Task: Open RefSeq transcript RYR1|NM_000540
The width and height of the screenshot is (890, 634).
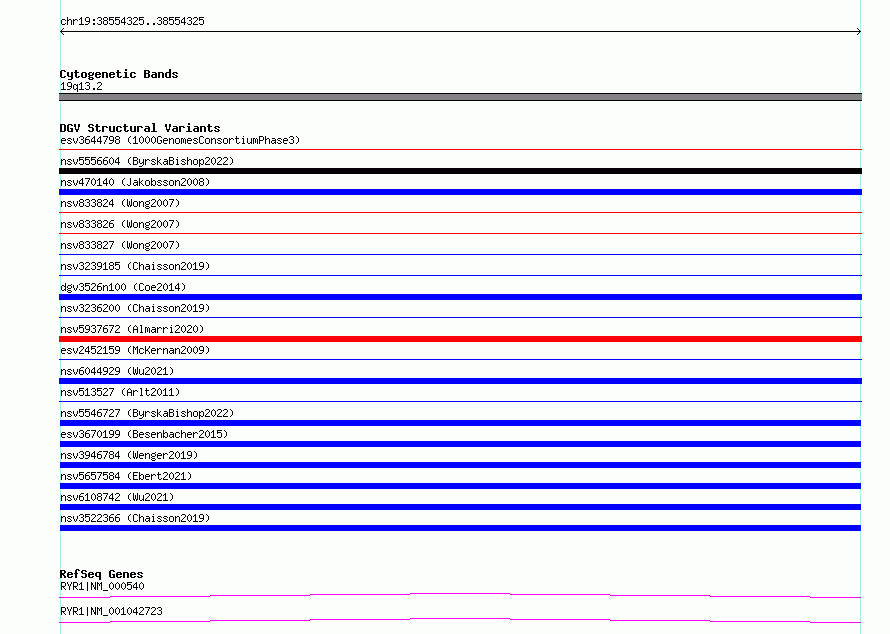Action: tap(102, 586)
